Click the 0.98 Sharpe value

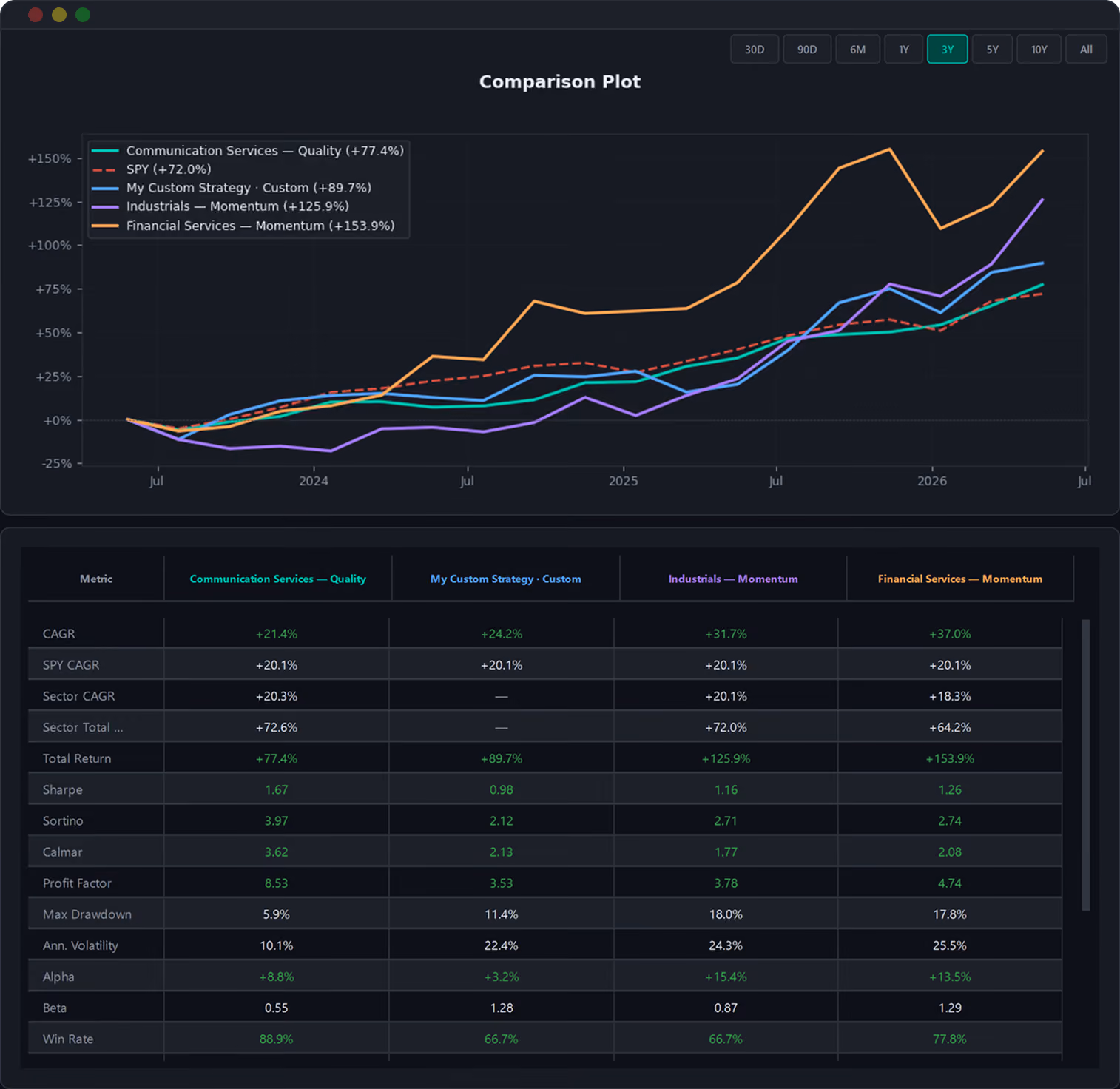[x=502, y=789]
